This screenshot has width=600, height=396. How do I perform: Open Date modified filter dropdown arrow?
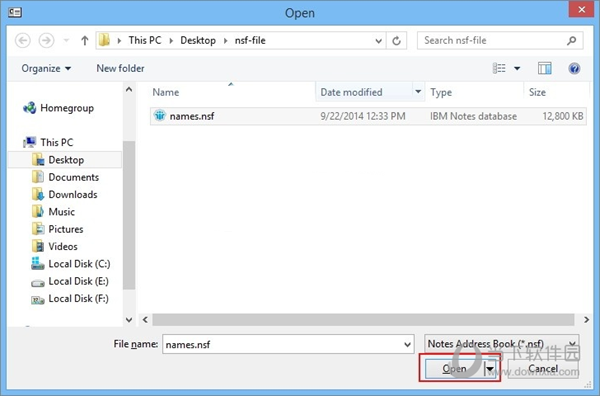pos(418,92)
